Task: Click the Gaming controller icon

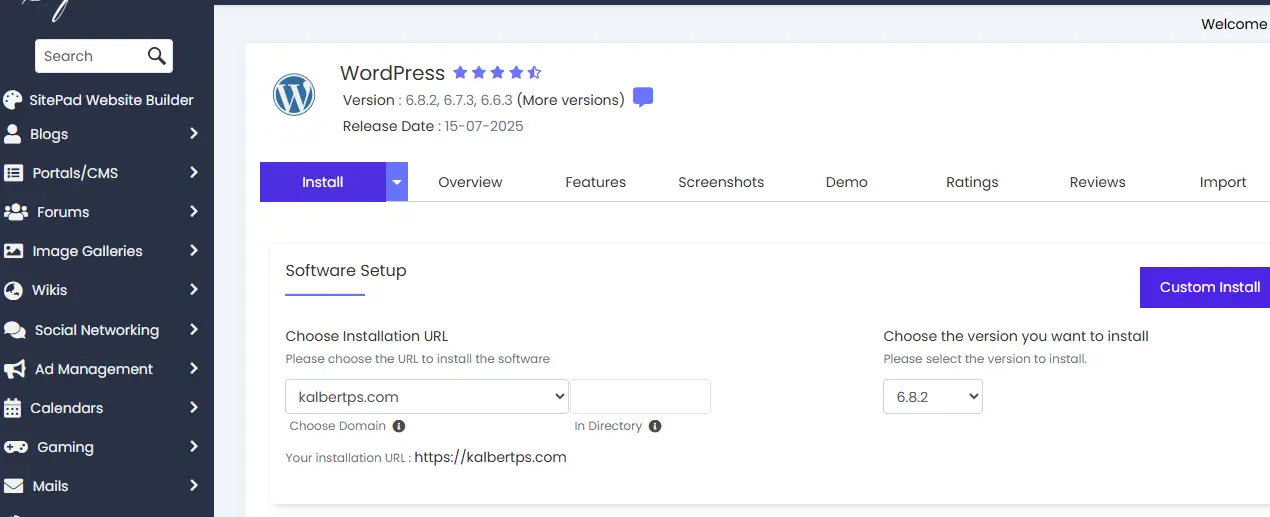Action: (15, 447)
